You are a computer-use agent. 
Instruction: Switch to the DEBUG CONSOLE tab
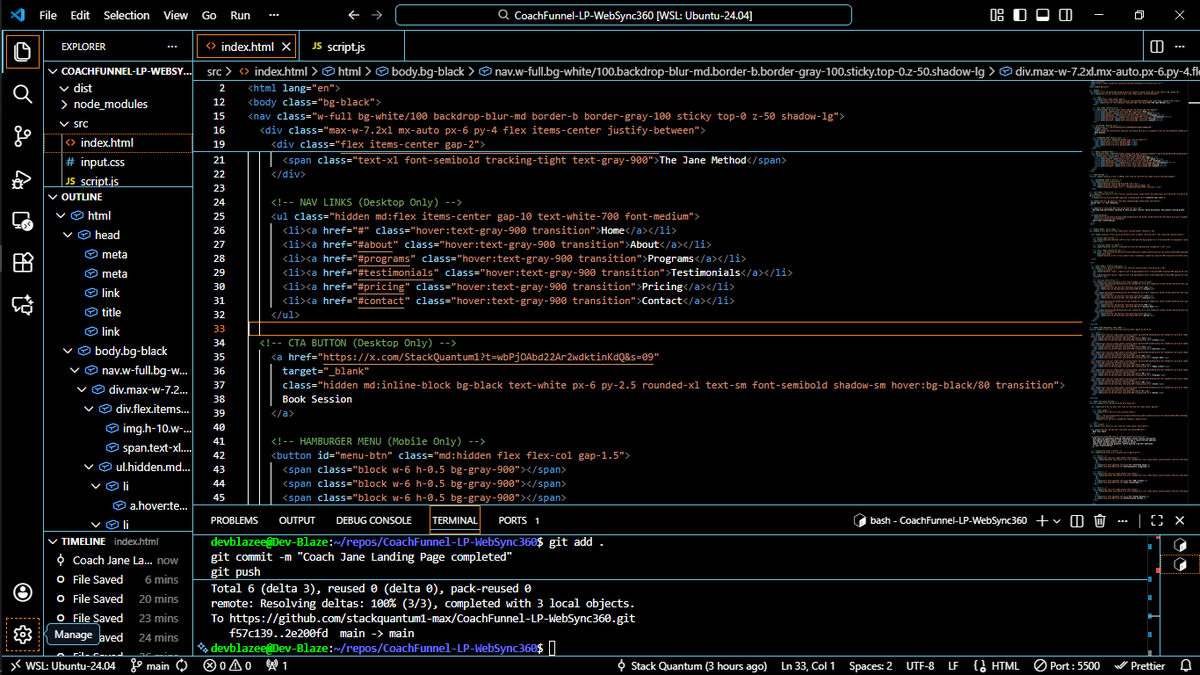coord(373,520)
